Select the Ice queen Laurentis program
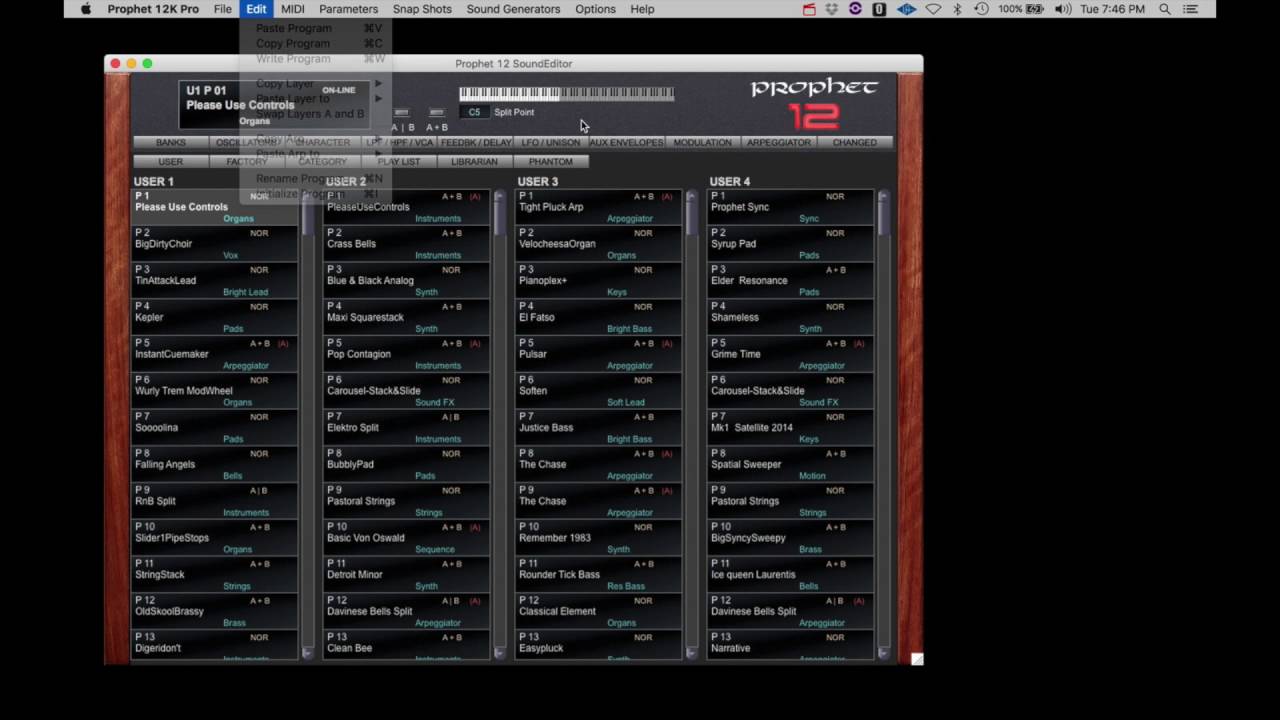 tap(791, 575)
